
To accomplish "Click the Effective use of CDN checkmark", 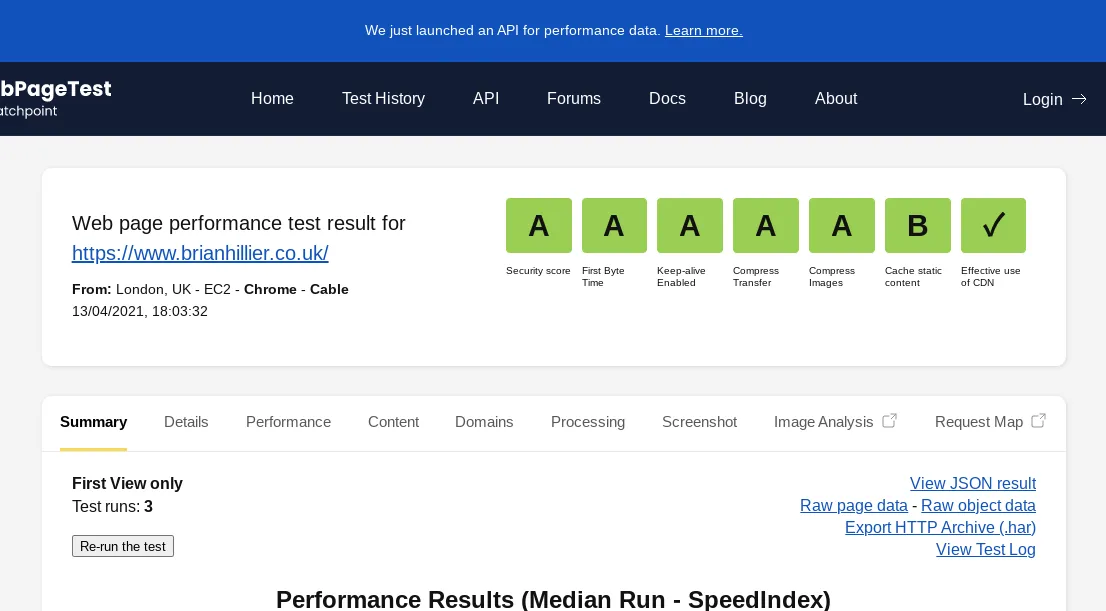I will (x=993, y=225).
